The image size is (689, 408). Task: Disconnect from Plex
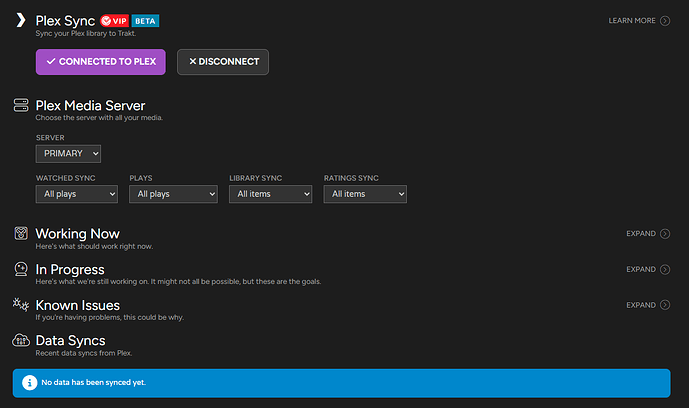(223, 62)
